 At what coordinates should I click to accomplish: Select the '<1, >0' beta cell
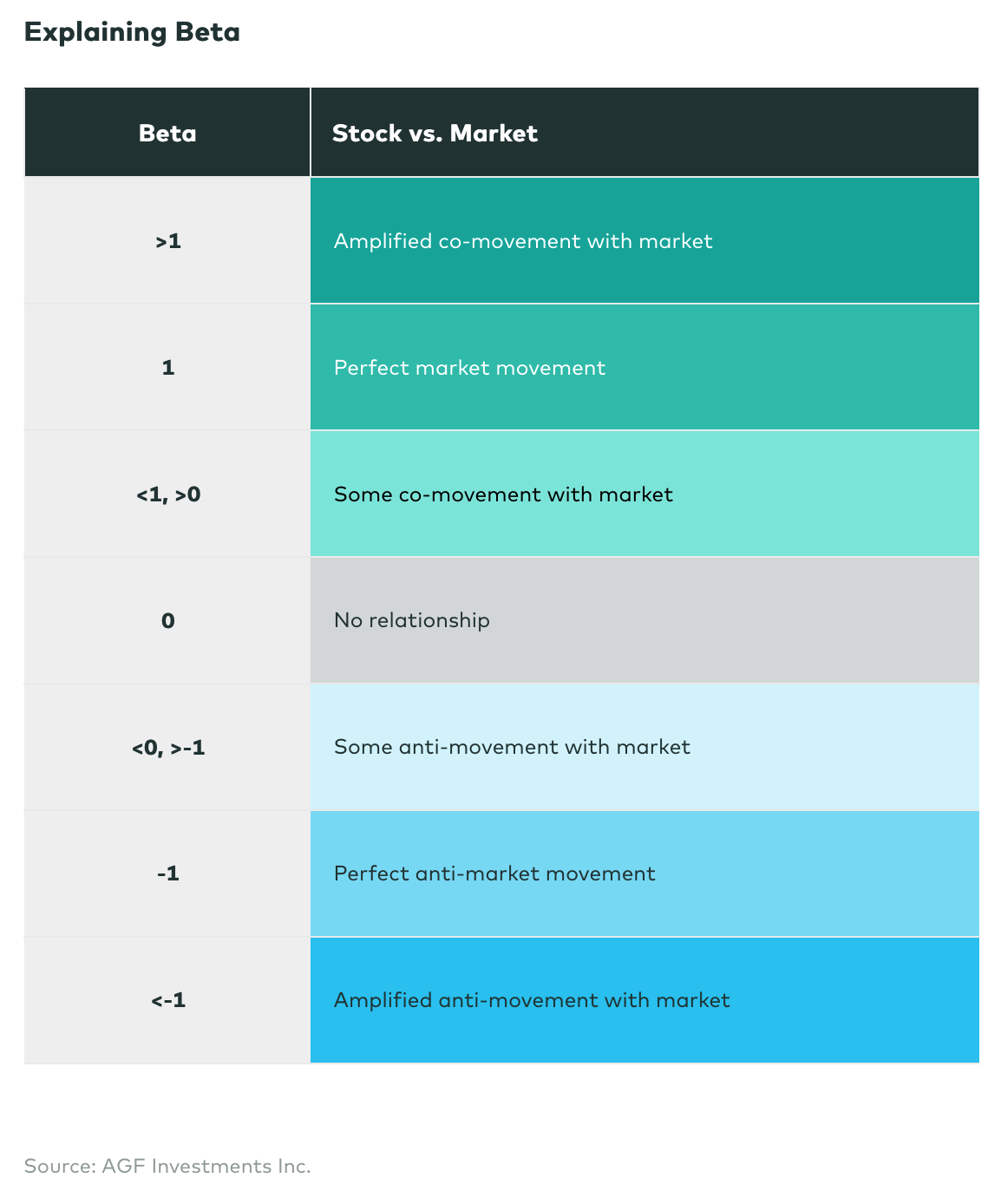168,494
